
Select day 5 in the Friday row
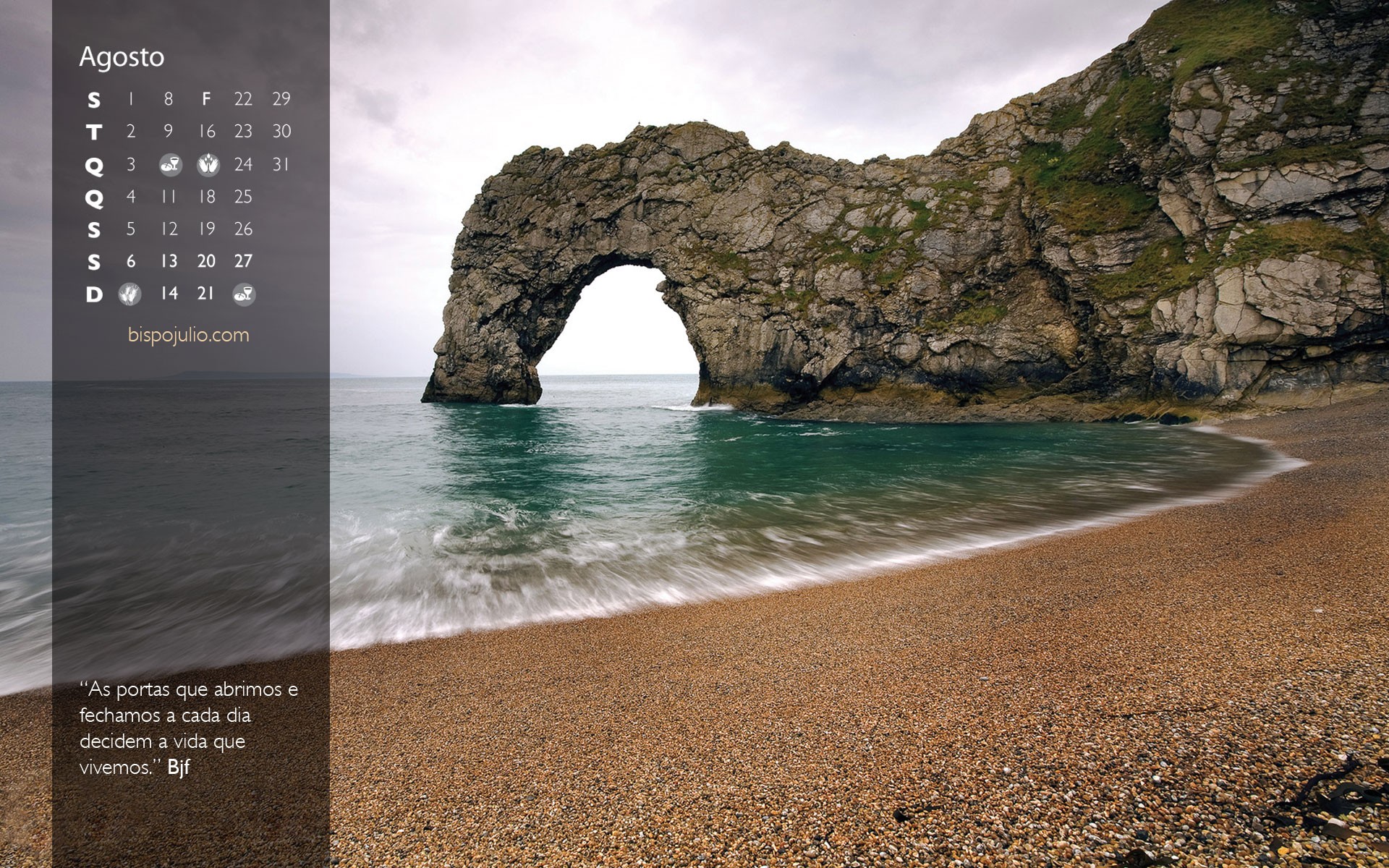pos(131,229)
